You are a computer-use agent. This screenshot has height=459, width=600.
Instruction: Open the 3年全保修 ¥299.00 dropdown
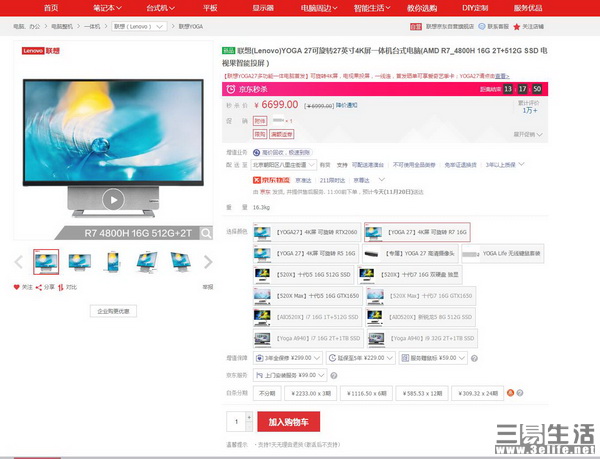(x=288, y=358)
